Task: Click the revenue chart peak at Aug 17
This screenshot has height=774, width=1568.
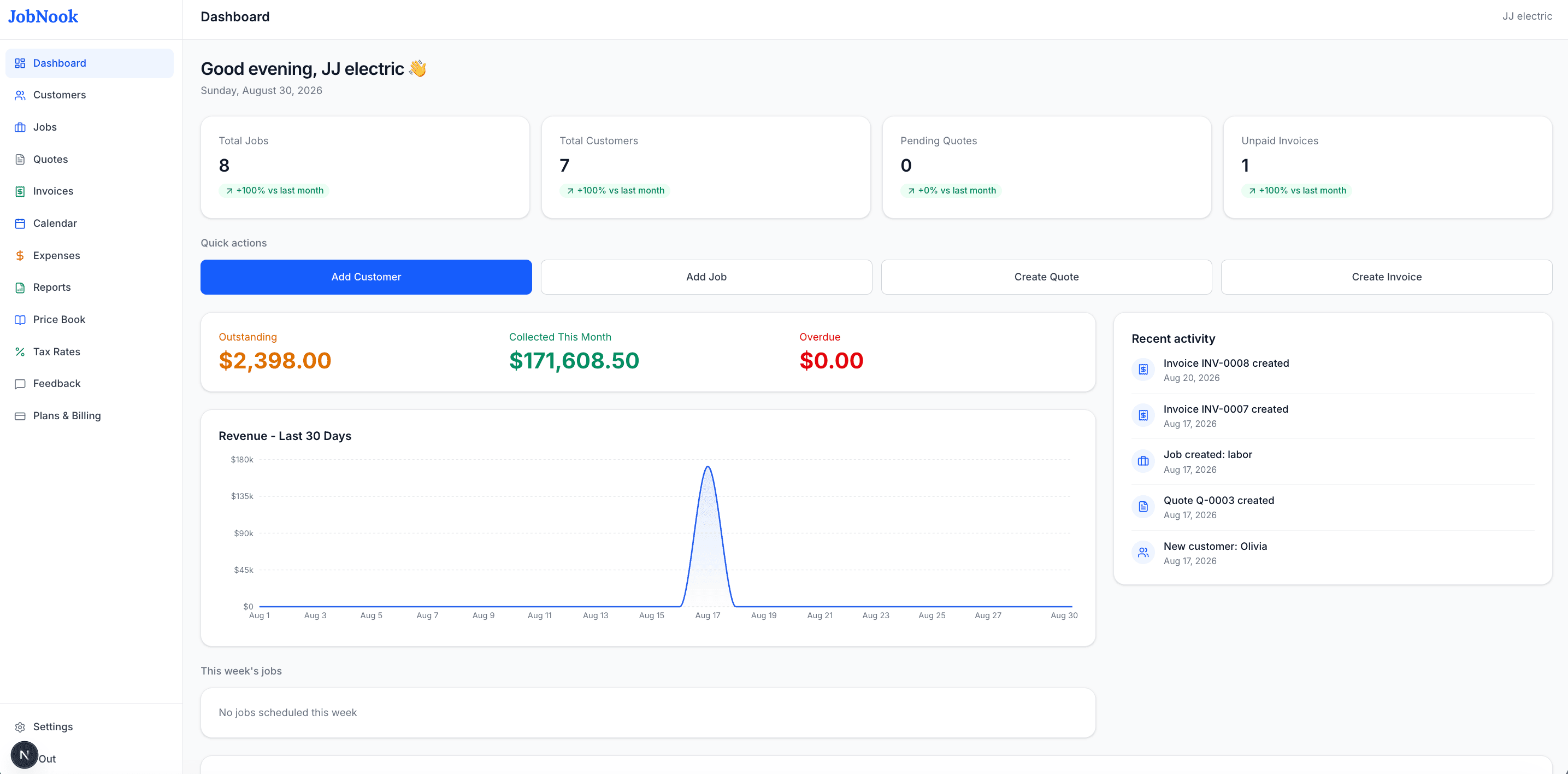Action: tap(708, 467)
